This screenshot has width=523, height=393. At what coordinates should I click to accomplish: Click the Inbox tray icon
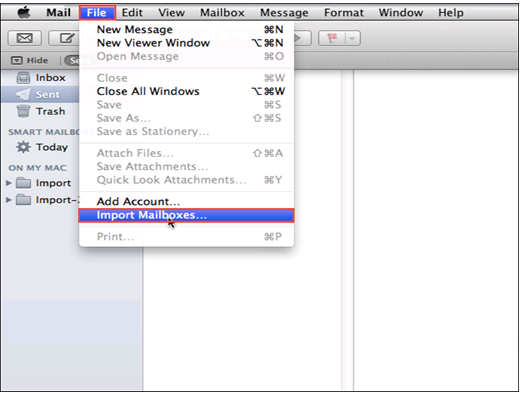click(23, 78)
